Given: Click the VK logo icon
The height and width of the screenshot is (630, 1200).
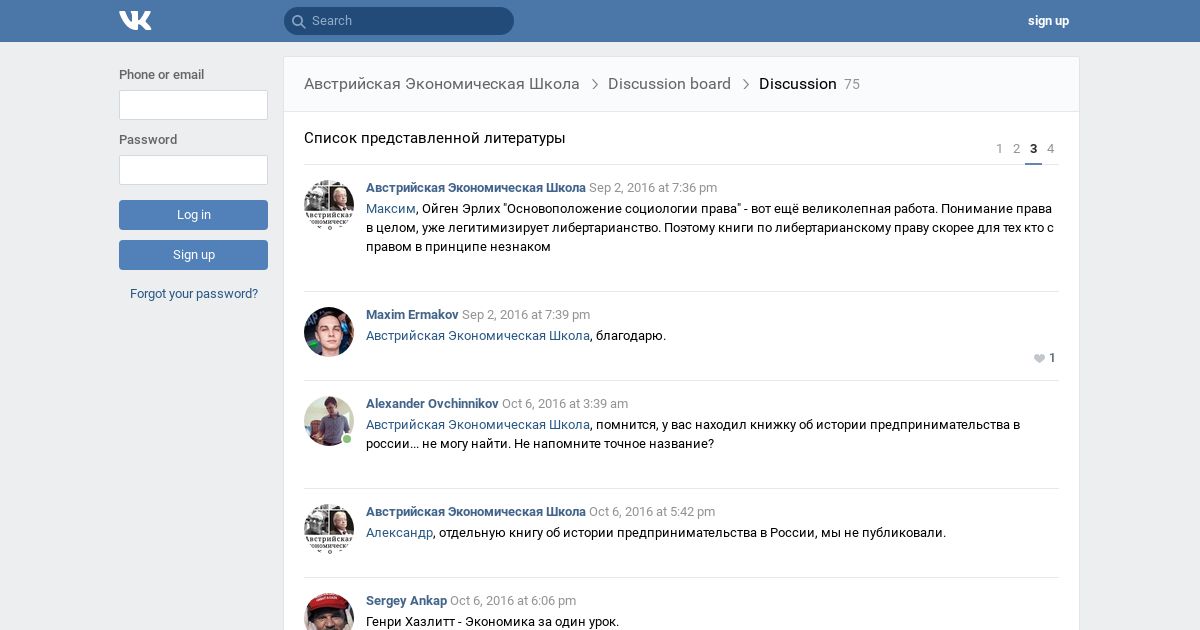Looking at the screenshot, I should [x=135, y=20].
